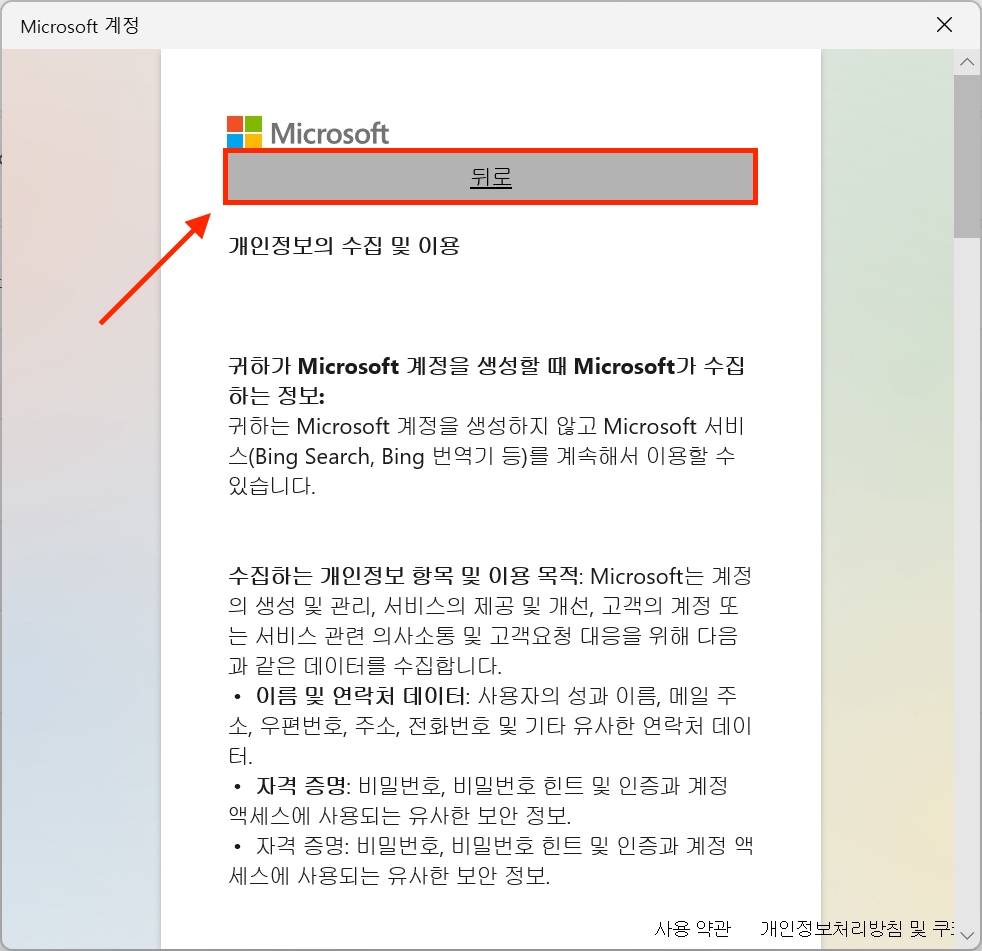Click the bold text 수집하는 개인정보 항목 및 이용 목적
982x951 pixels.
click(x=404, y=575)
